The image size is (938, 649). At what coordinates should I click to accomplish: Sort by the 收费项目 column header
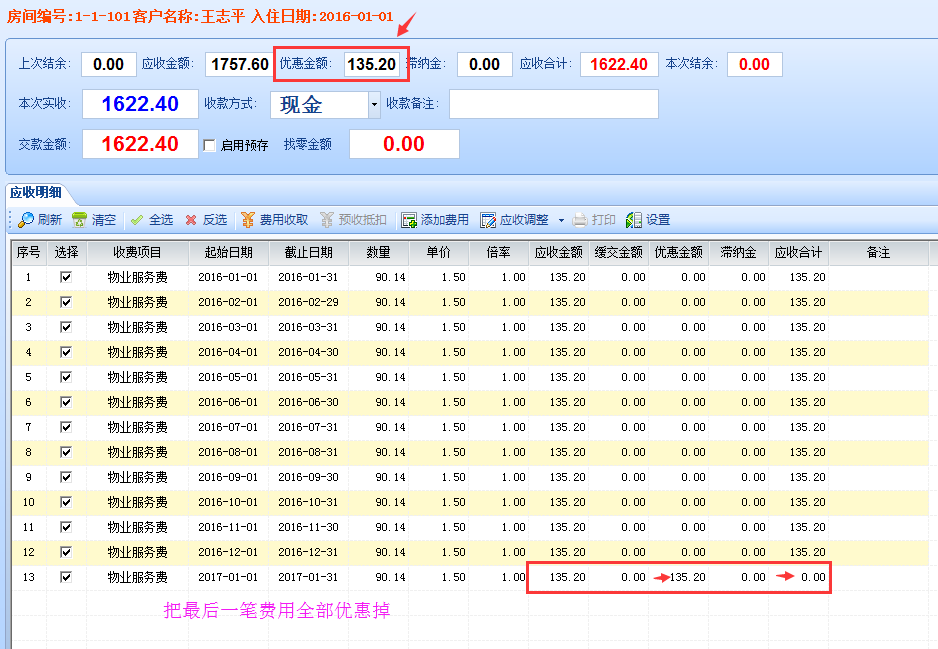pyautogui.click(x=138, y=253)
